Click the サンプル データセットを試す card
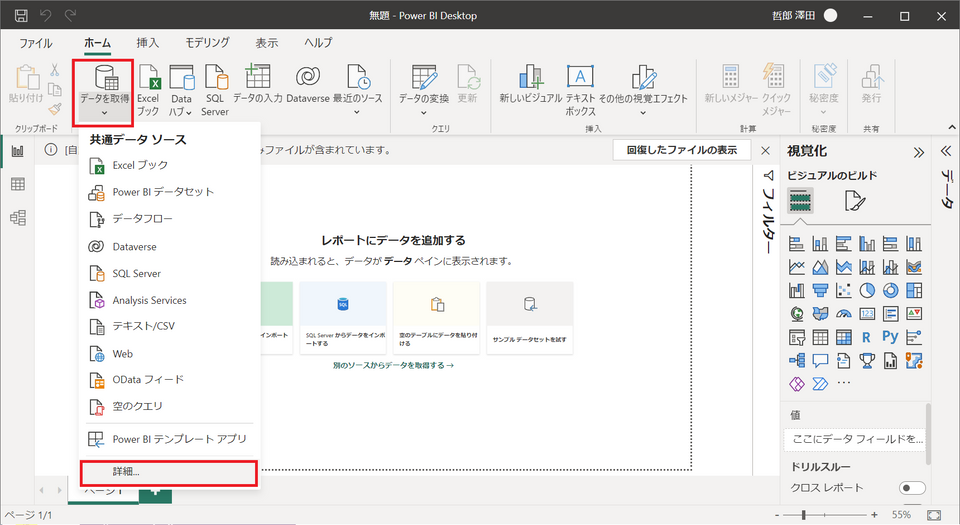960x525 pixels. click(x=530, y=318)
